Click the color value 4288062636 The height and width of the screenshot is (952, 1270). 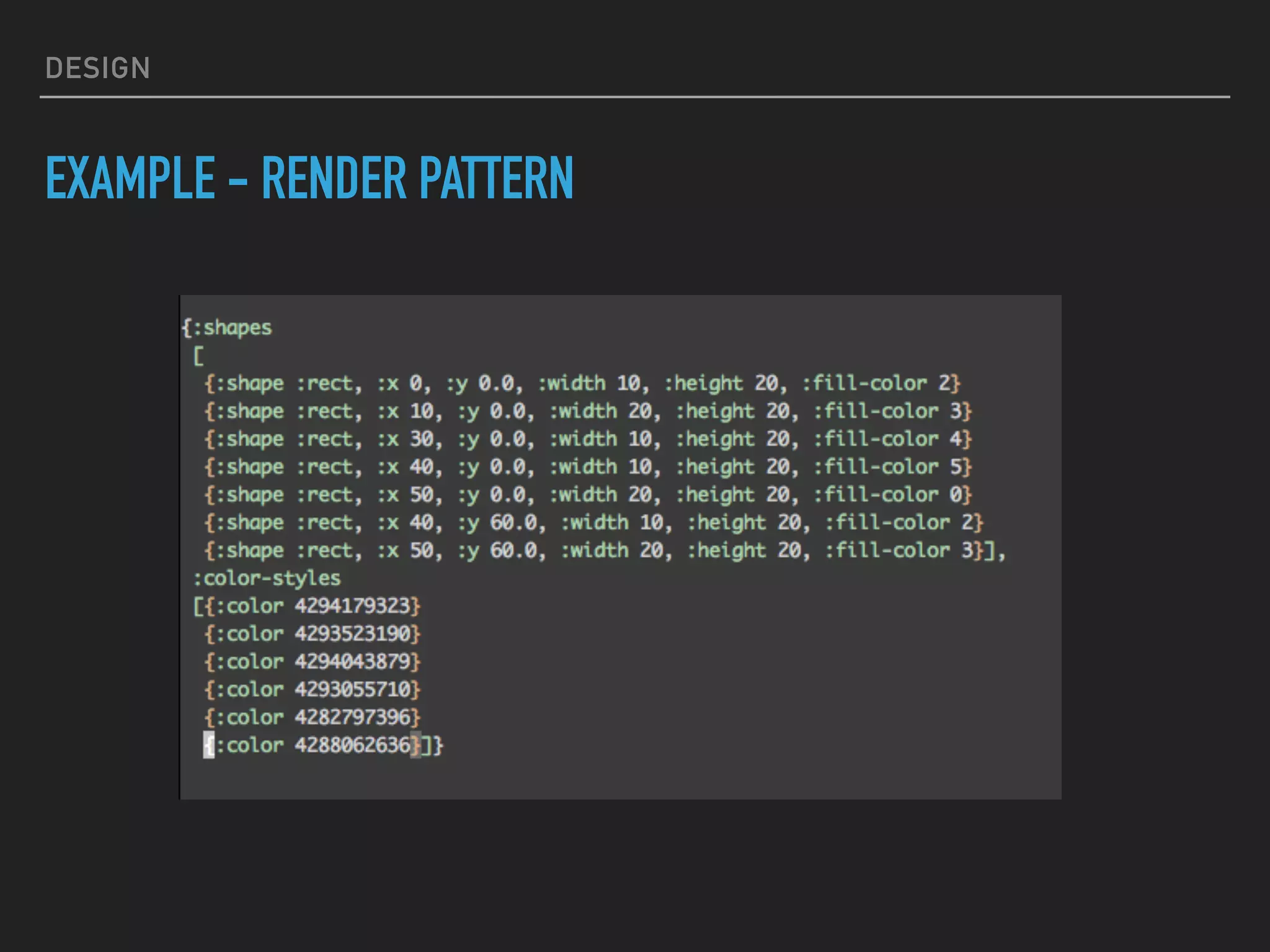tap(352, 745)
